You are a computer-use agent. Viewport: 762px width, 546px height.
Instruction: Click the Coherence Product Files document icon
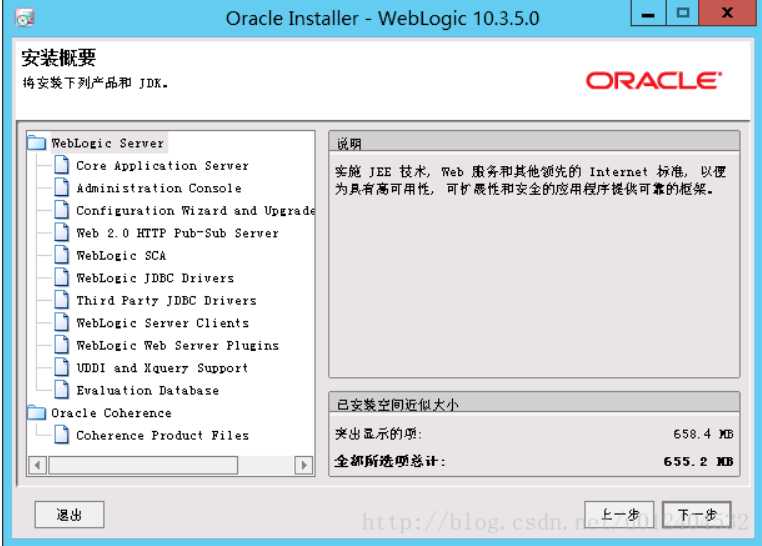click(61, 435)
